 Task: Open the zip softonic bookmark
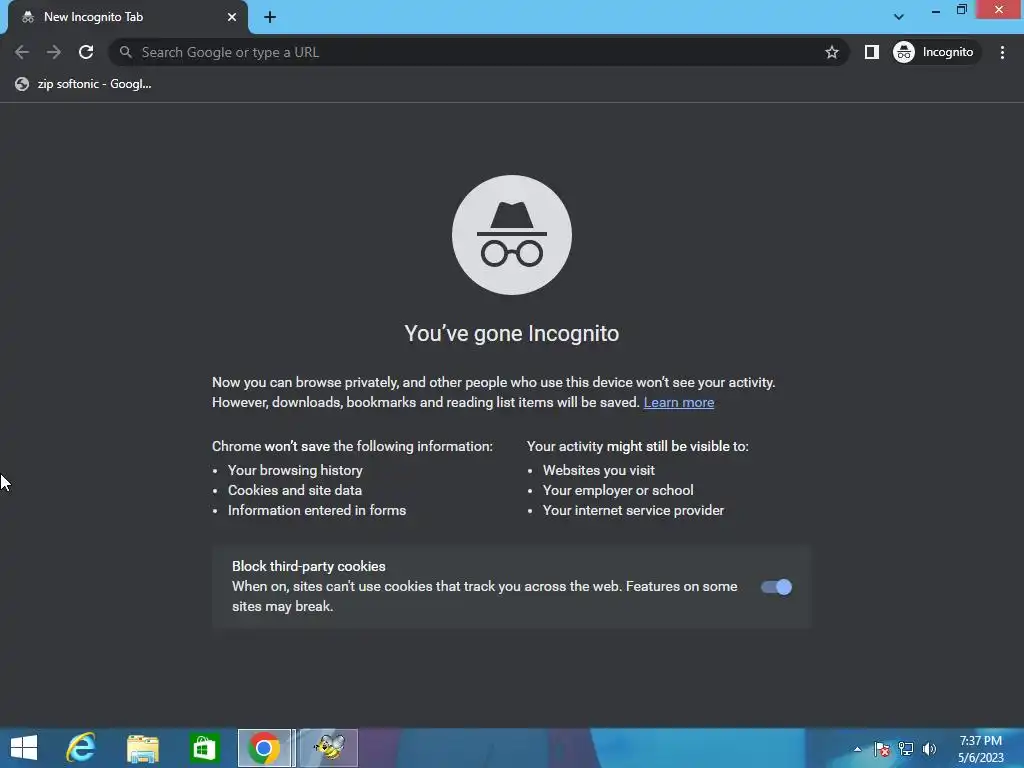click(x=84, y=84)
